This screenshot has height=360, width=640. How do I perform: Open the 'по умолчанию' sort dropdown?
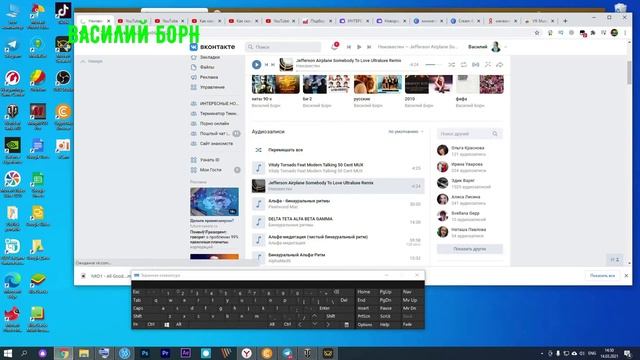pyautogui.click(x=406, y=132)
